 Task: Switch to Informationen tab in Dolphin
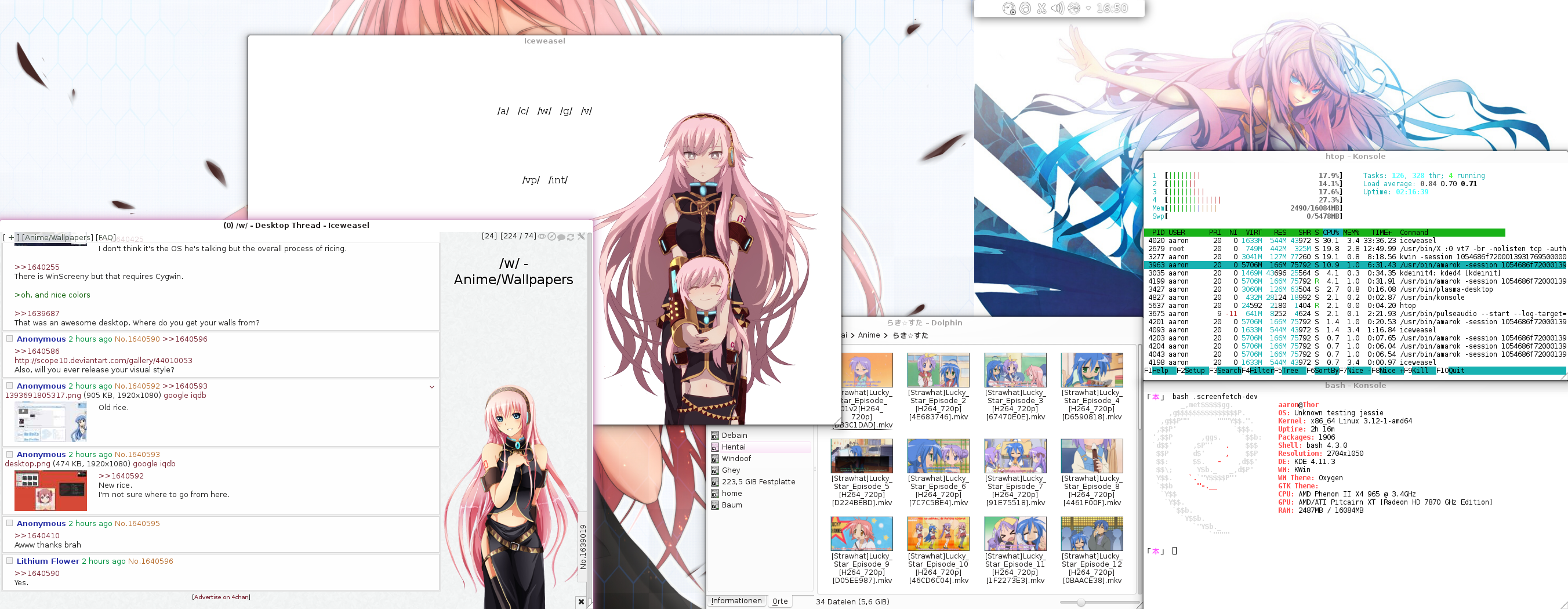coord(736,600)
